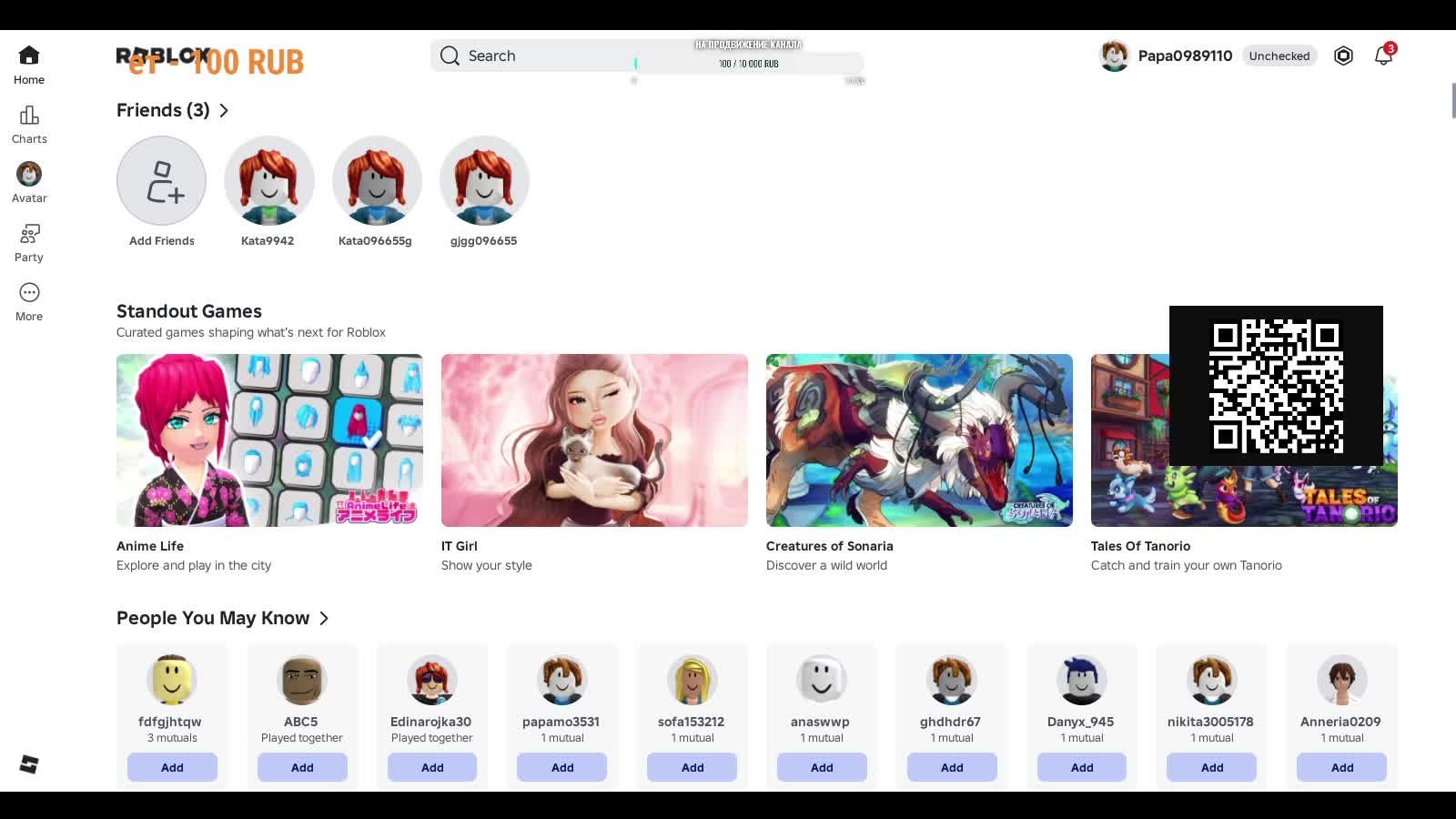Open Anneria0209 profile avatar
This screenshot has height=819, width=1456.
point(1342,680)
